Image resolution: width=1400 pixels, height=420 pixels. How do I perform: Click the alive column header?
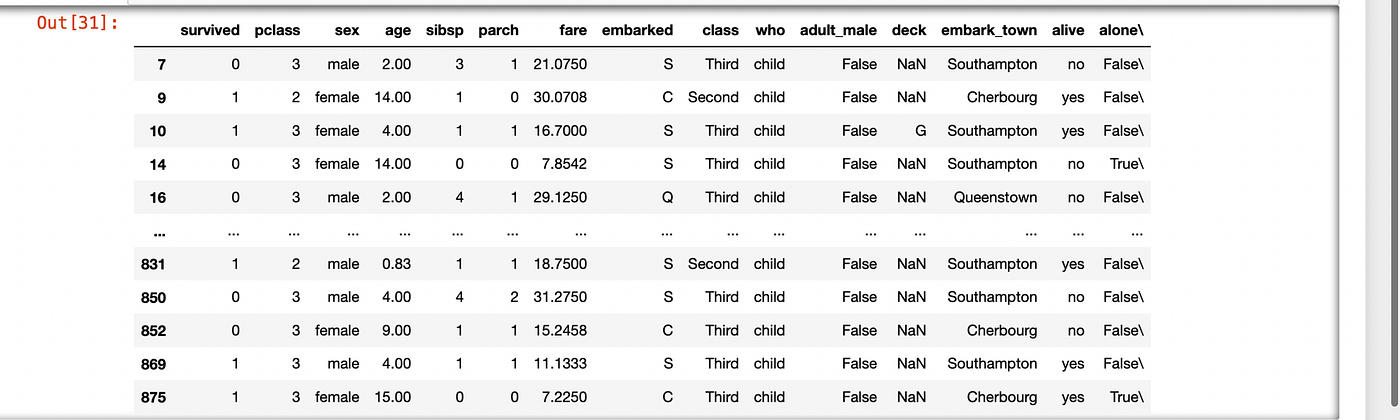pyautogui.click(x=1068, y=30)
